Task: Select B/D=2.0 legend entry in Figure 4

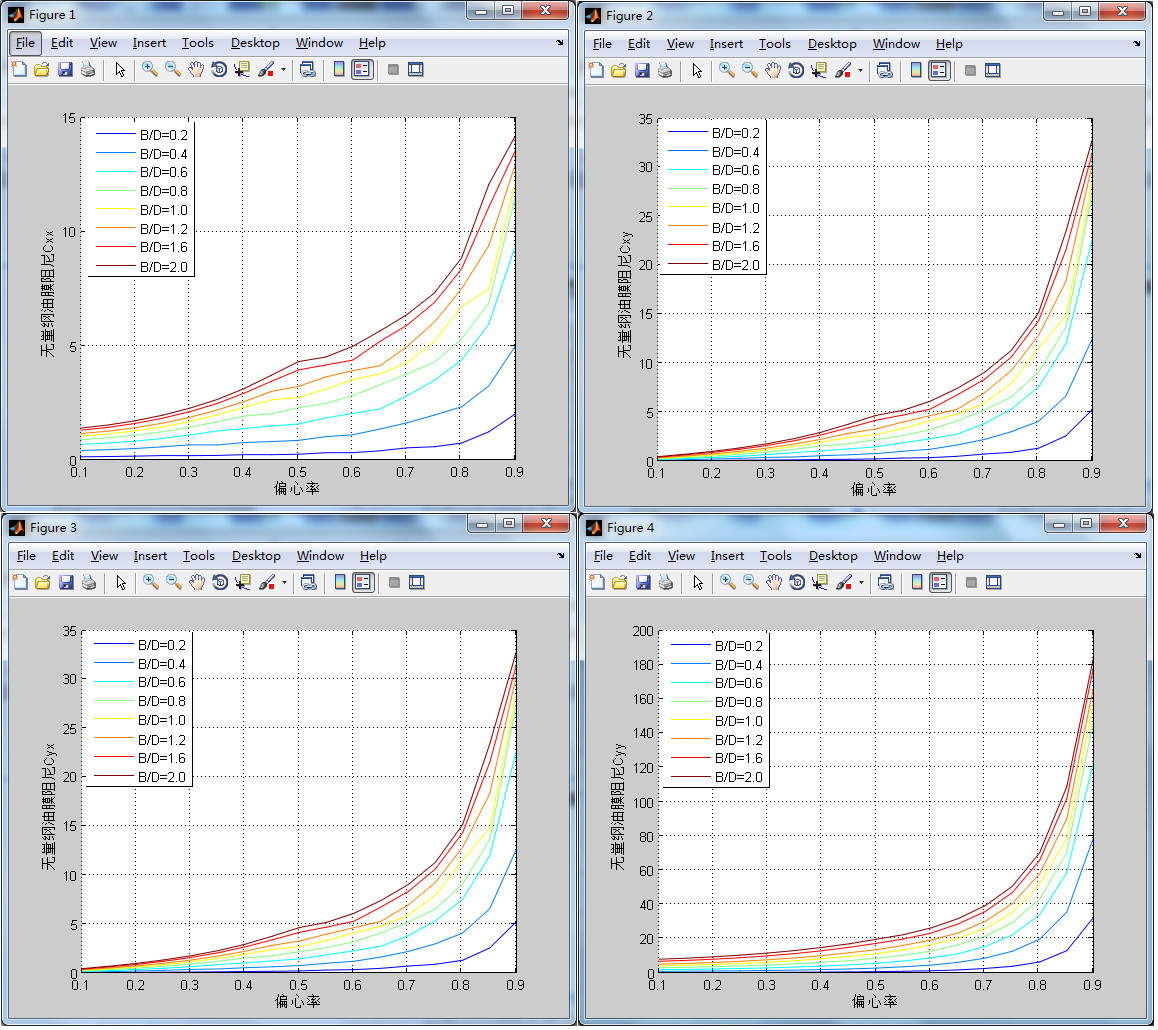Action: 738,777
